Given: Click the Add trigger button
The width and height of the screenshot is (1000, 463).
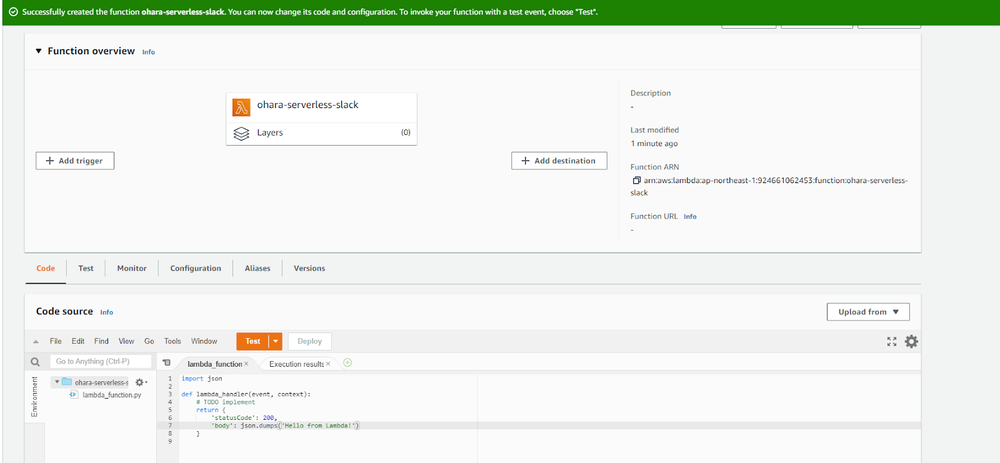Looking at the screenshot, I should click(75, 160).
